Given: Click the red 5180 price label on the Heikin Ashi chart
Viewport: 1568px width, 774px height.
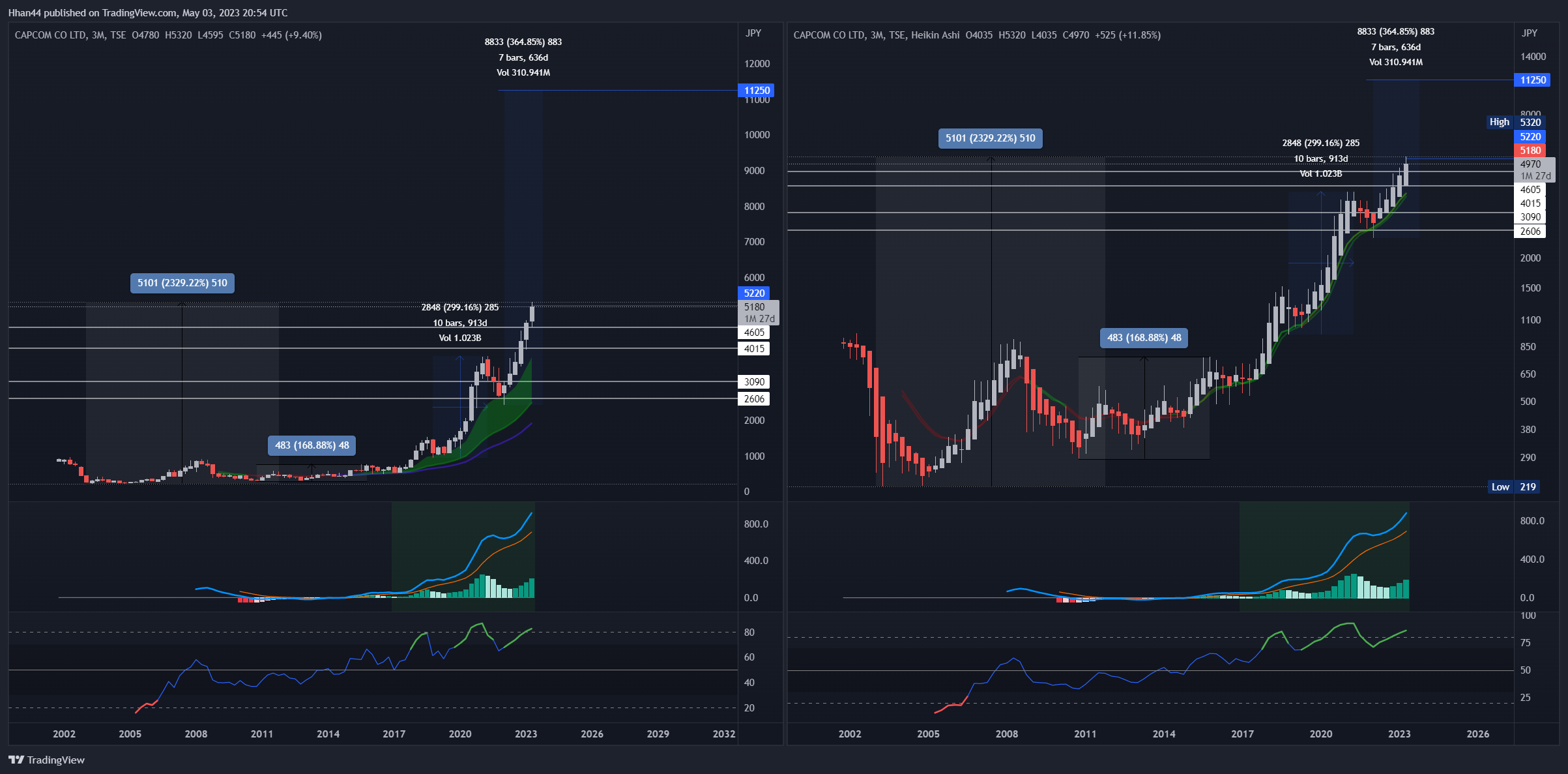Looking at the screenshot, I should [1530, 151].
